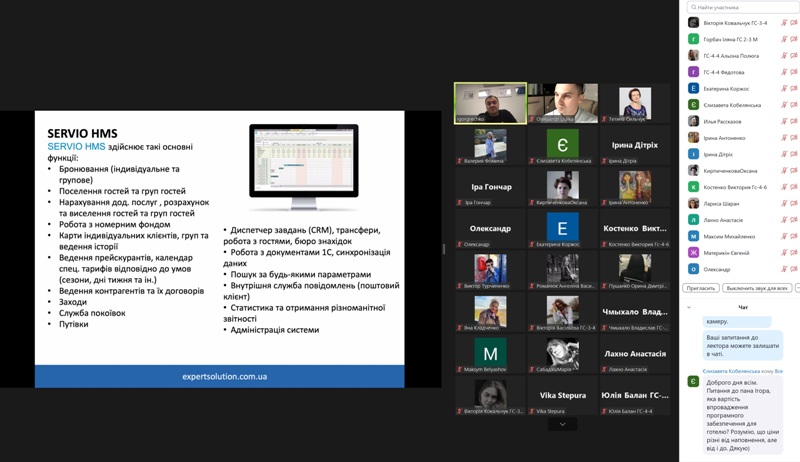Click Выключить звук для всех button

point(757,288)
